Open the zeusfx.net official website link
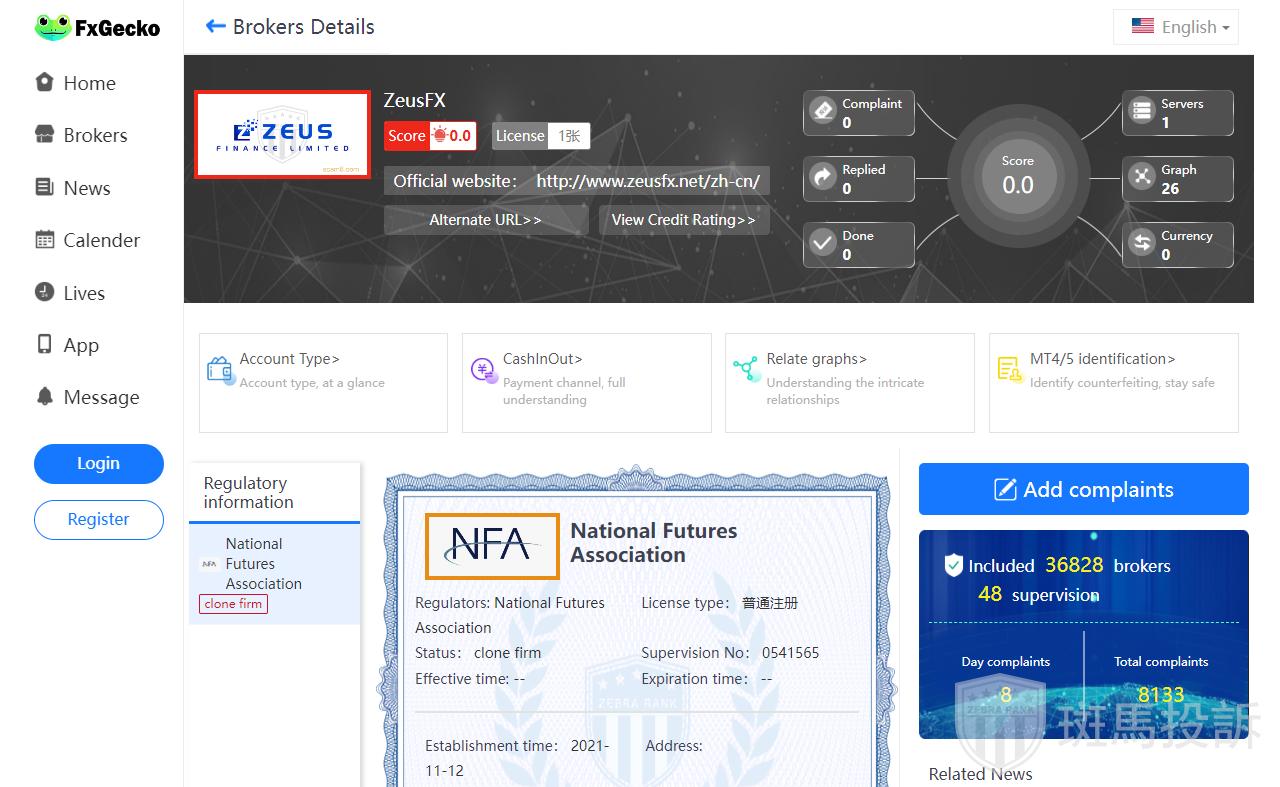Screen dimensions: 1280x787 (647, 181)
